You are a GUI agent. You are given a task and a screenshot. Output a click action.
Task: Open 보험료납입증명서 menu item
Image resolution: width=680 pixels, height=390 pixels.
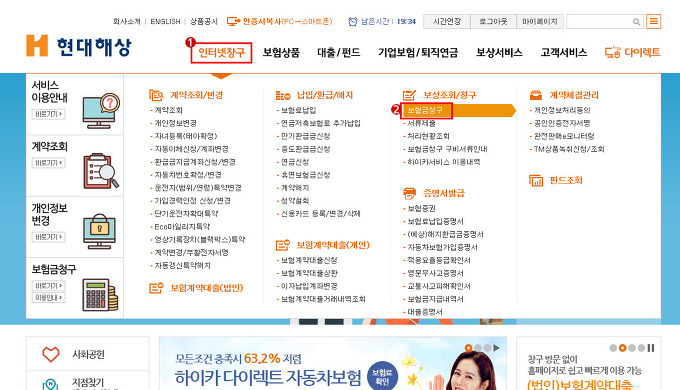click(435, 222)
